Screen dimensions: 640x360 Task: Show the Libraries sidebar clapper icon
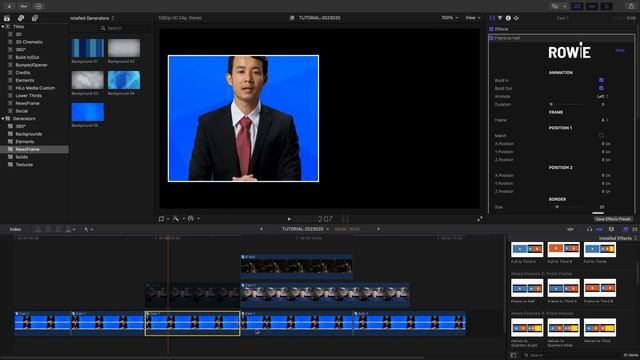(7, 18)
